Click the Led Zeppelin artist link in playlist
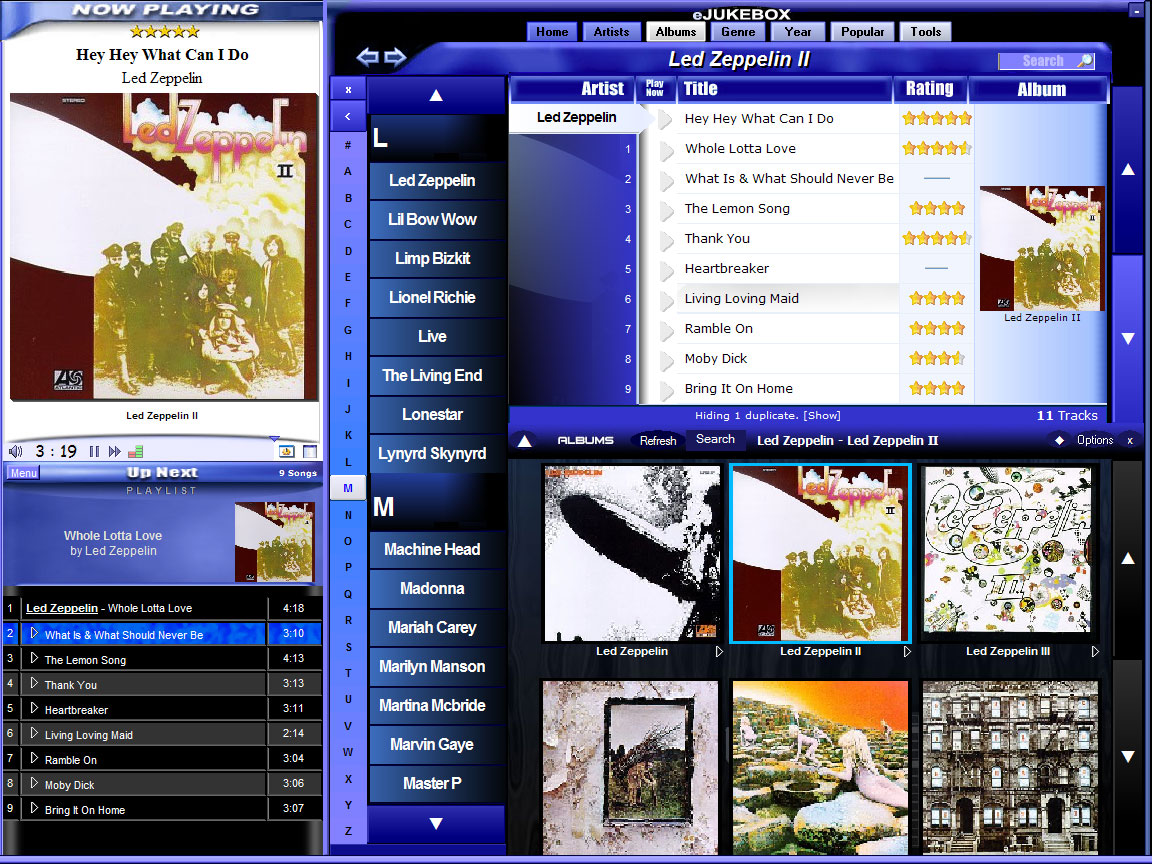Image resolution: width=1152 pixels, height=864 pixels. pos(62,608)
